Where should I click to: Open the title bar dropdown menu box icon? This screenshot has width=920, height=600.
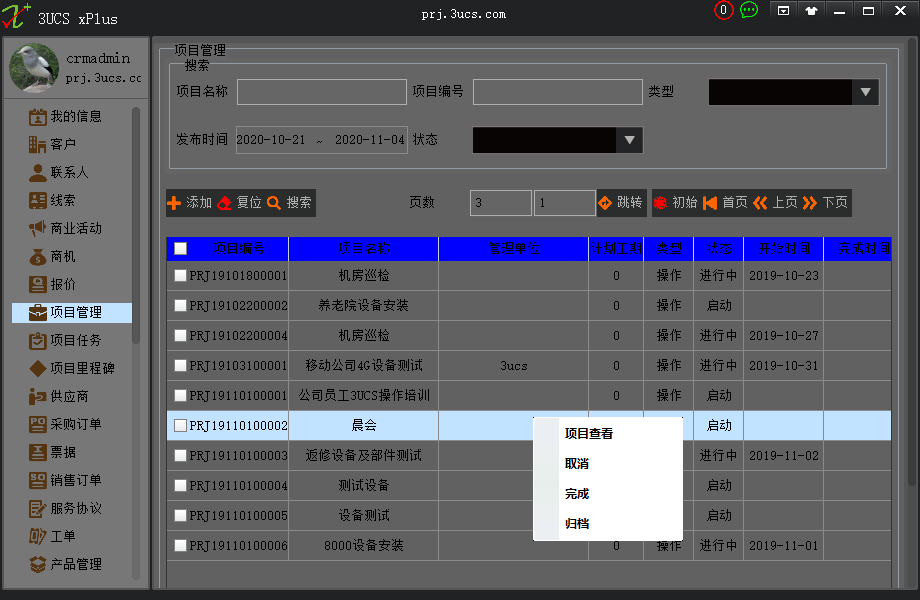click(x=783, y=11)
